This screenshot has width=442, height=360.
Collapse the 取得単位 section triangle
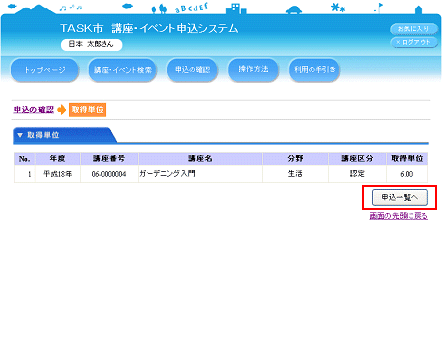coord(20,135)
